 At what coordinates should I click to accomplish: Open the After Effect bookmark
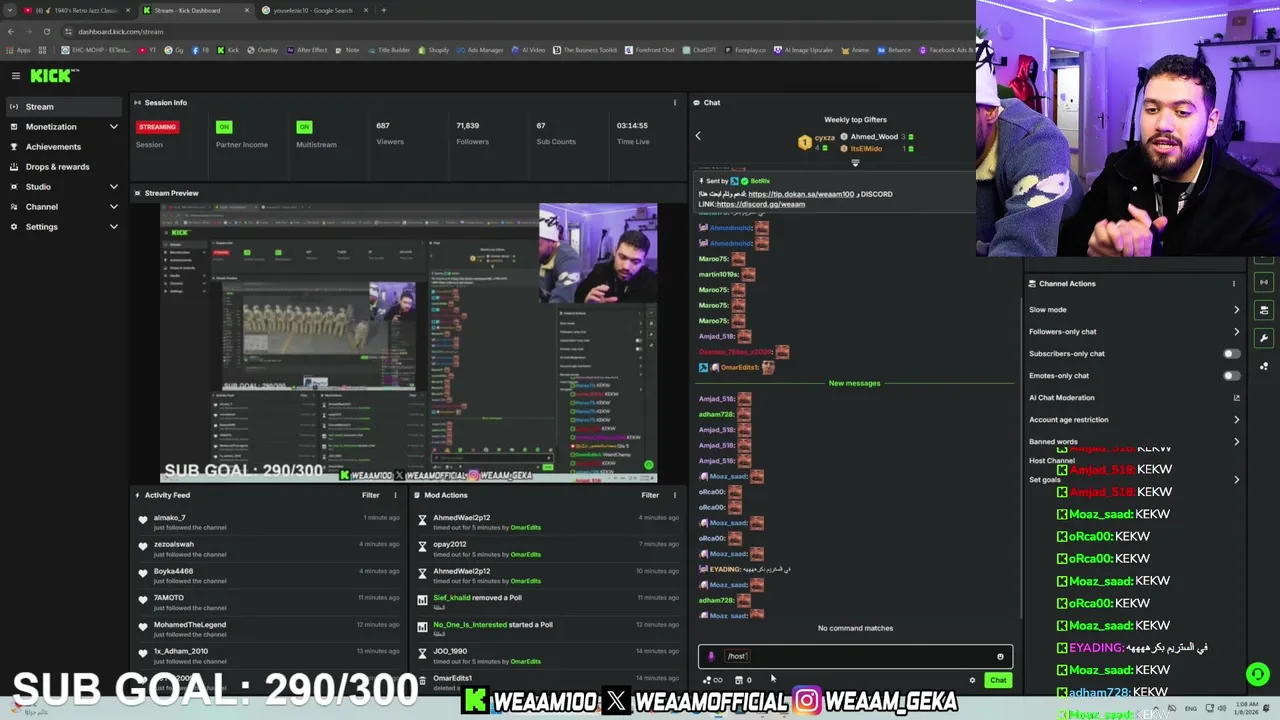pyautogui.click(x=306, y=50)
